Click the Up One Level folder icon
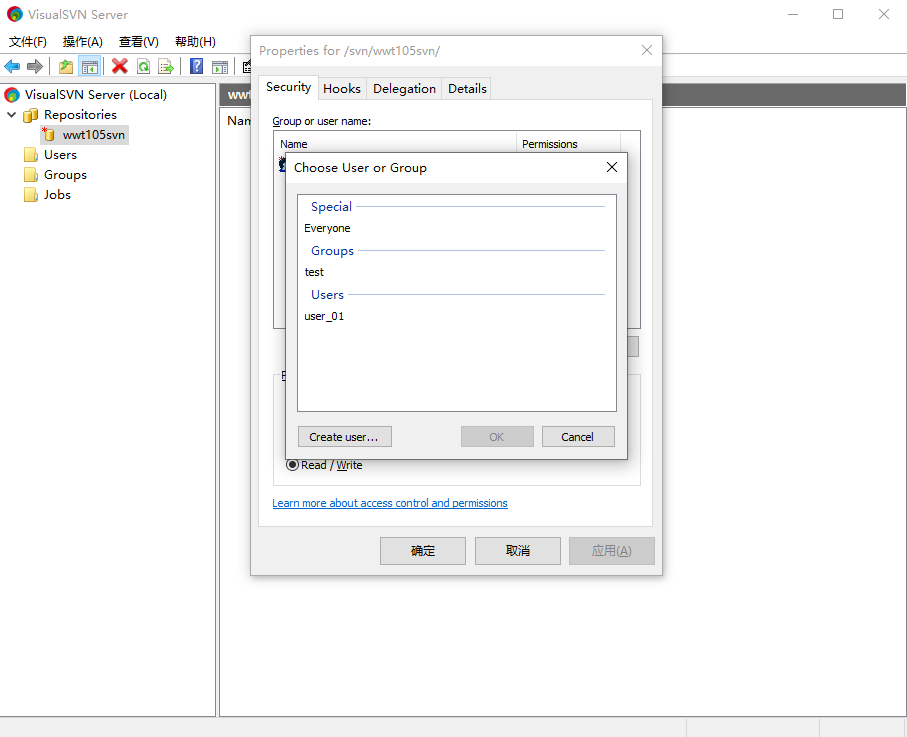Screen dimensions: 907x737 pos(66,67)
